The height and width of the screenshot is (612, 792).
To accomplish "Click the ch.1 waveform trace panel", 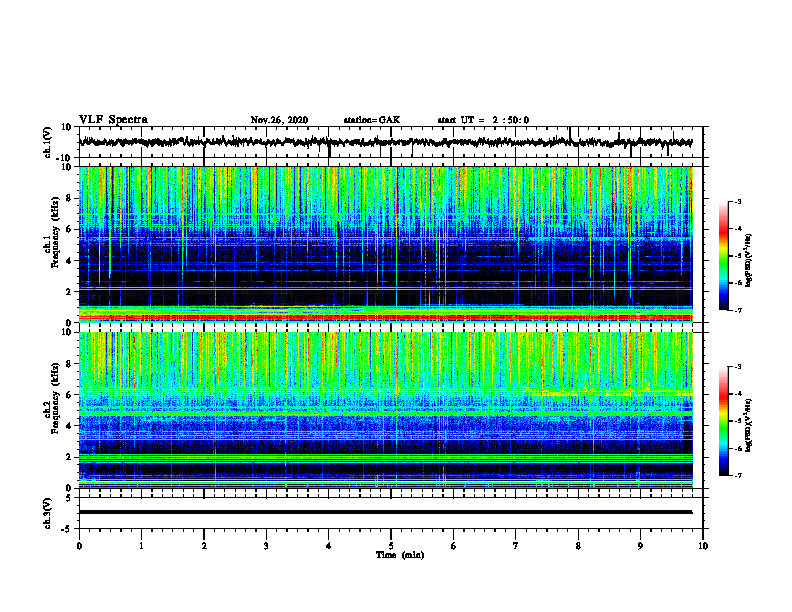I will click(x=391, y=142).
